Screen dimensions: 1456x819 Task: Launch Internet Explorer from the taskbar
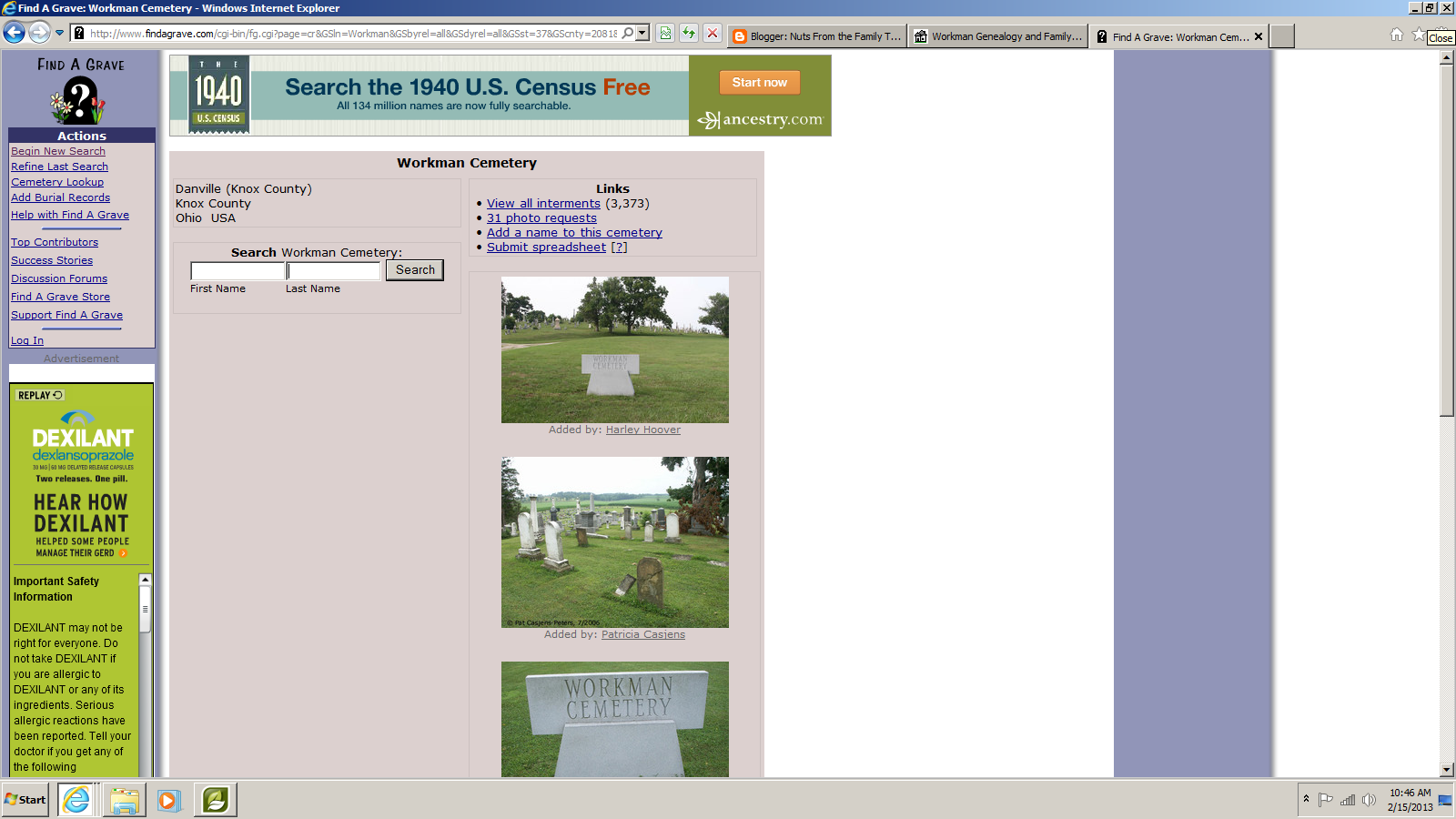[76, 801]
